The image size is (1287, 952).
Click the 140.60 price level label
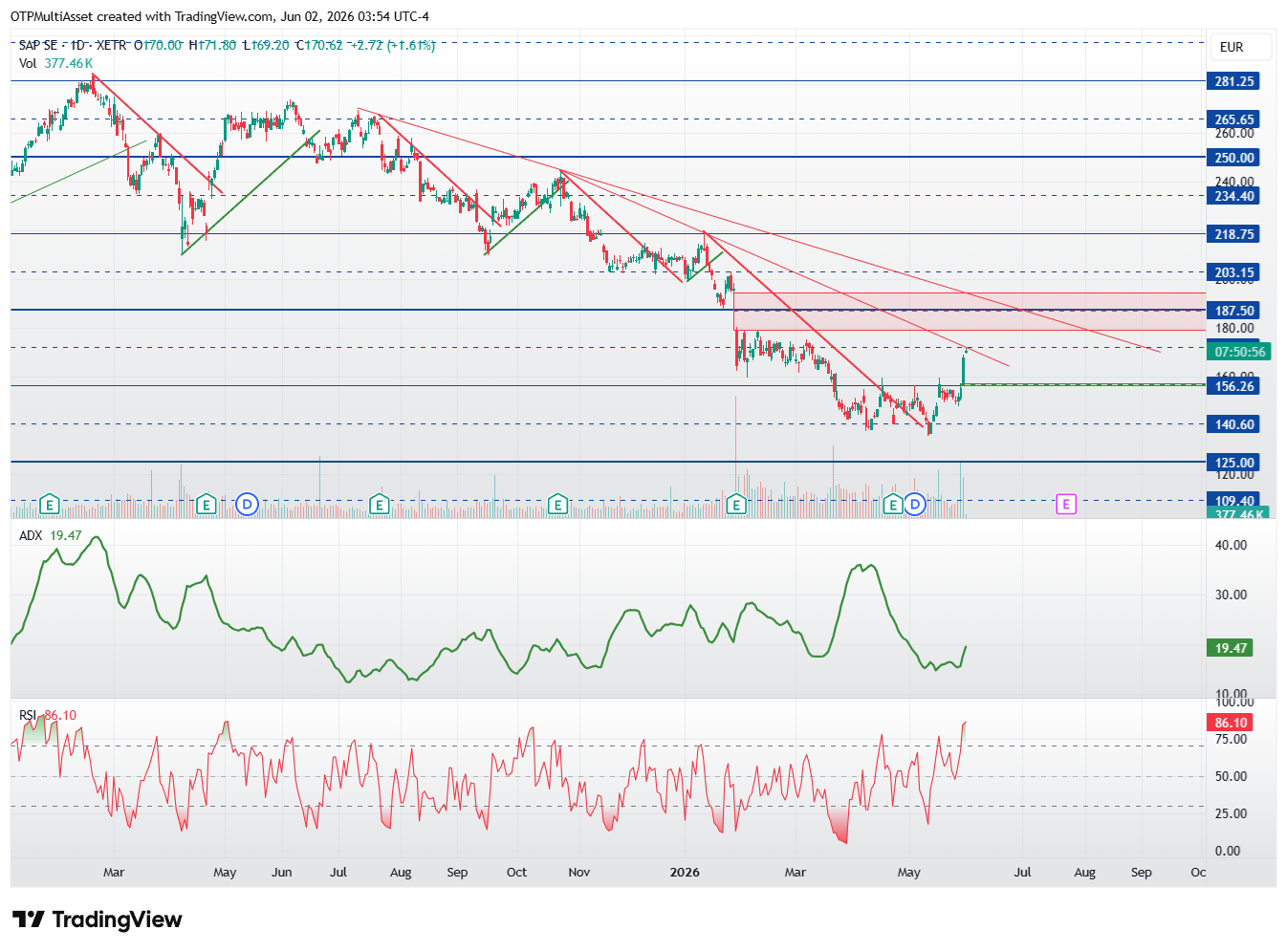[1233, 424]
